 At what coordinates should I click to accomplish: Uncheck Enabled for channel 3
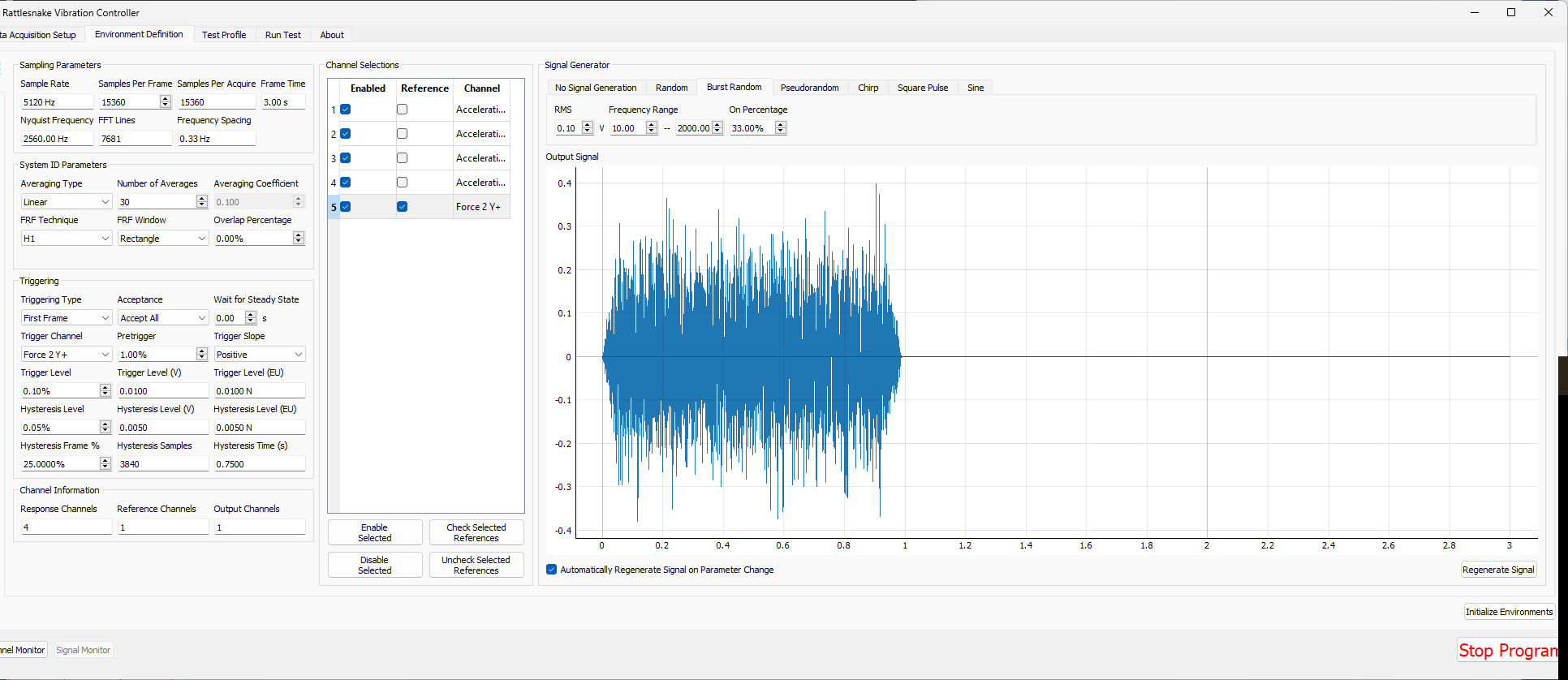(346, 158)
